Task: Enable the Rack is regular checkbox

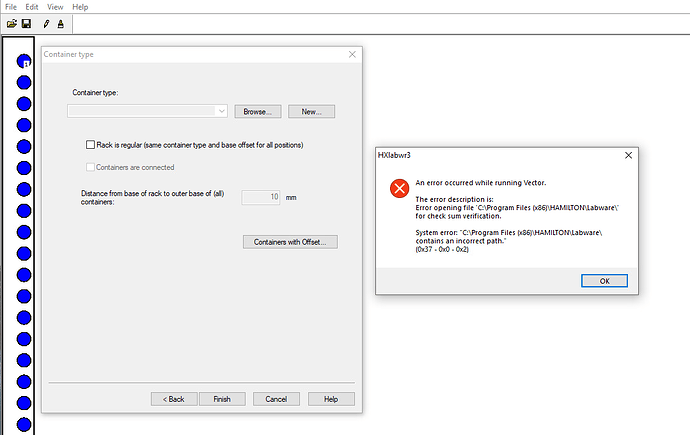Action: coord(91,145)
